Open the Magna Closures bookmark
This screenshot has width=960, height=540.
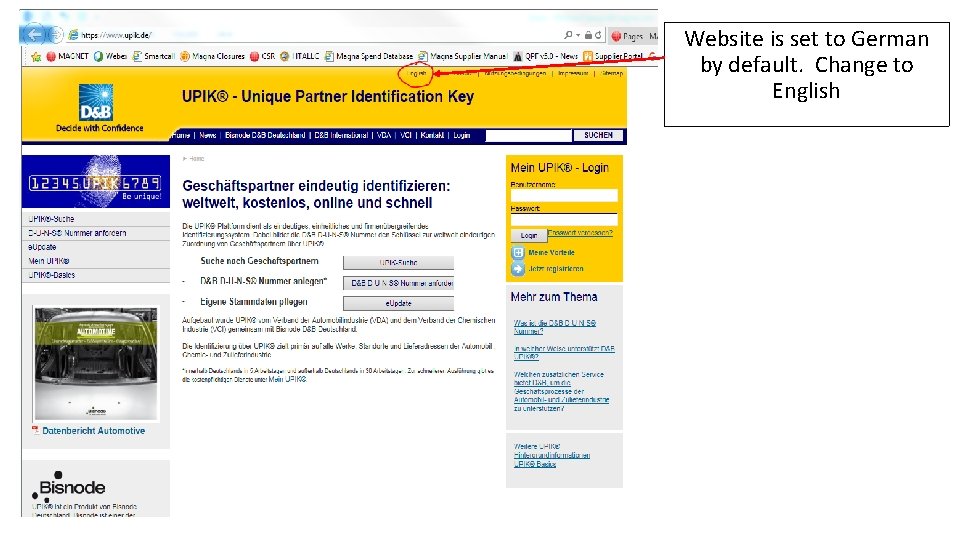click(212, 56)
